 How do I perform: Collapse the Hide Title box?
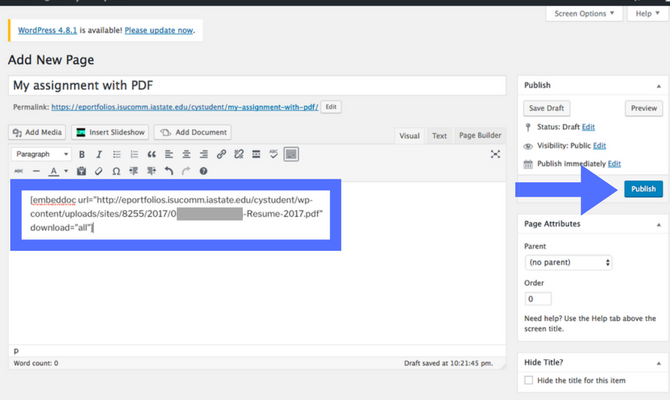[658, 363]
